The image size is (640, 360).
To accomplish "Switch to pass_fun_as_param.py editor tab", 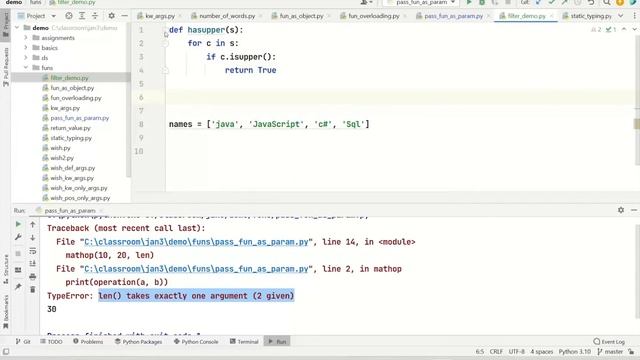I will [453, 16].
